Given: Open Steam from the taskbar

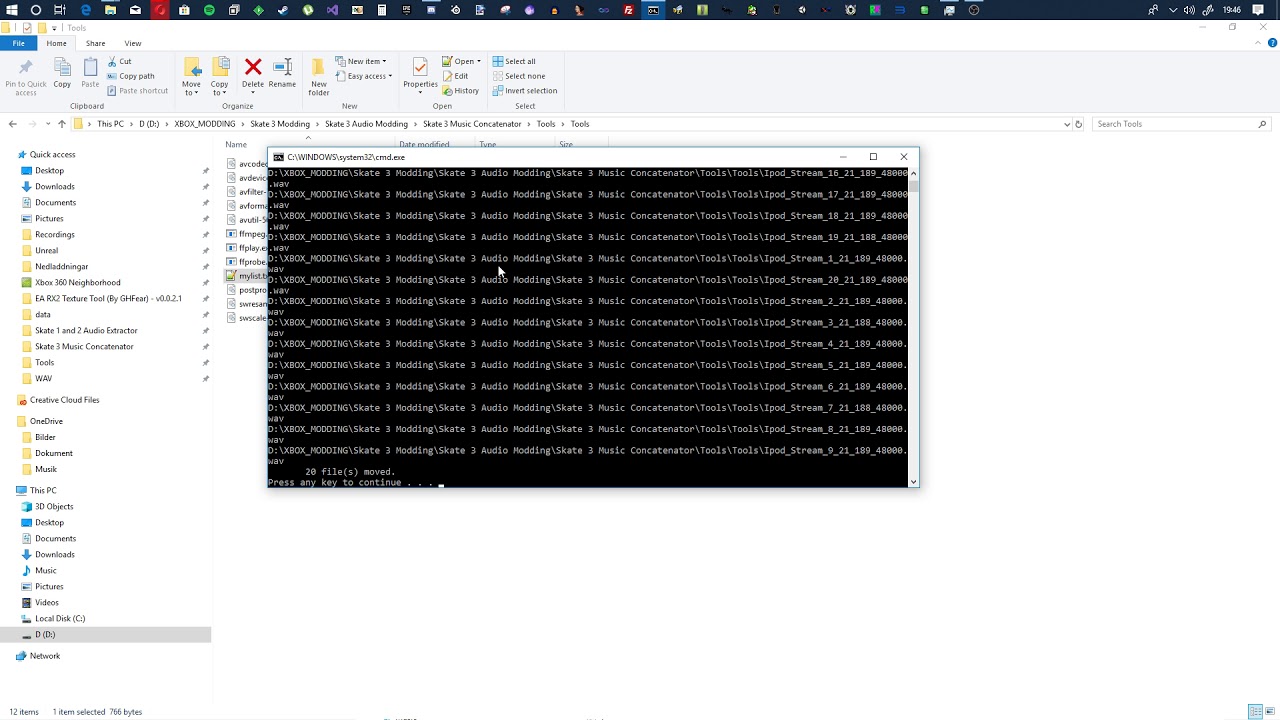Looking at the screenshot, I should (x=283, y=10).
